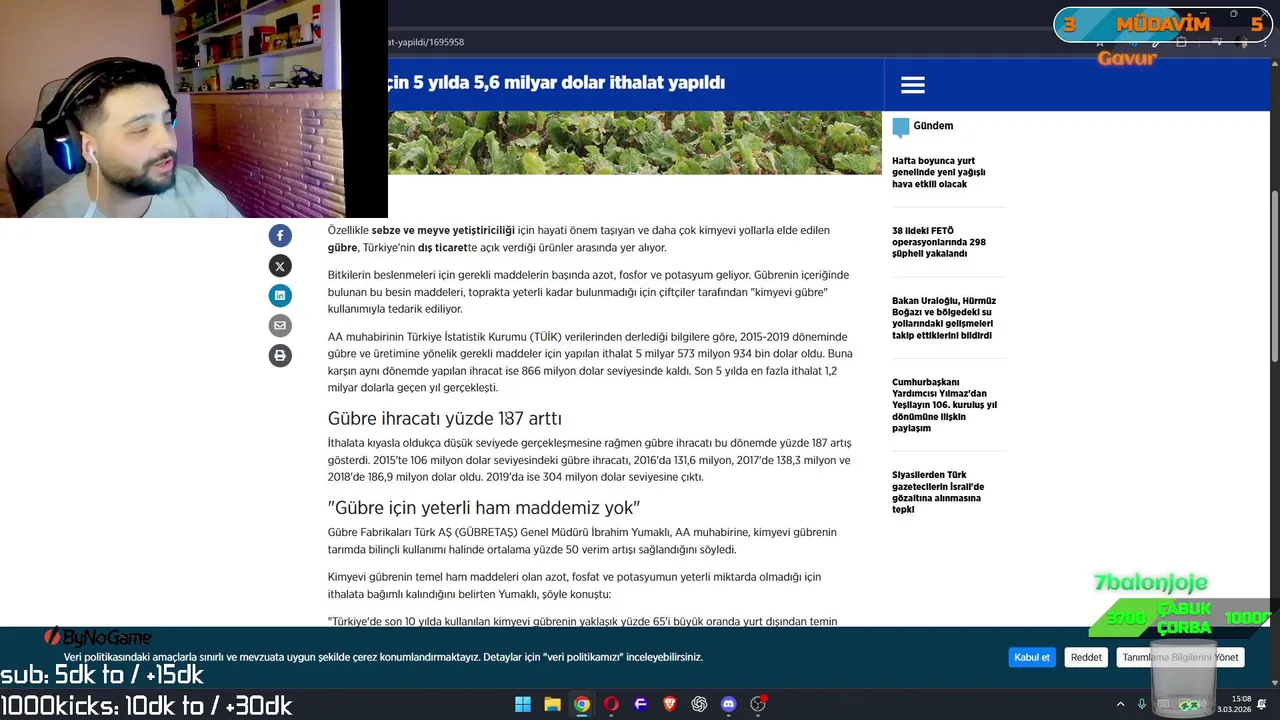Follow the 'sebze ve meyve yetiştiriciliği' link
This screenshot has height=720, width=1280.
pyautogui.click(x=443, y=230)
